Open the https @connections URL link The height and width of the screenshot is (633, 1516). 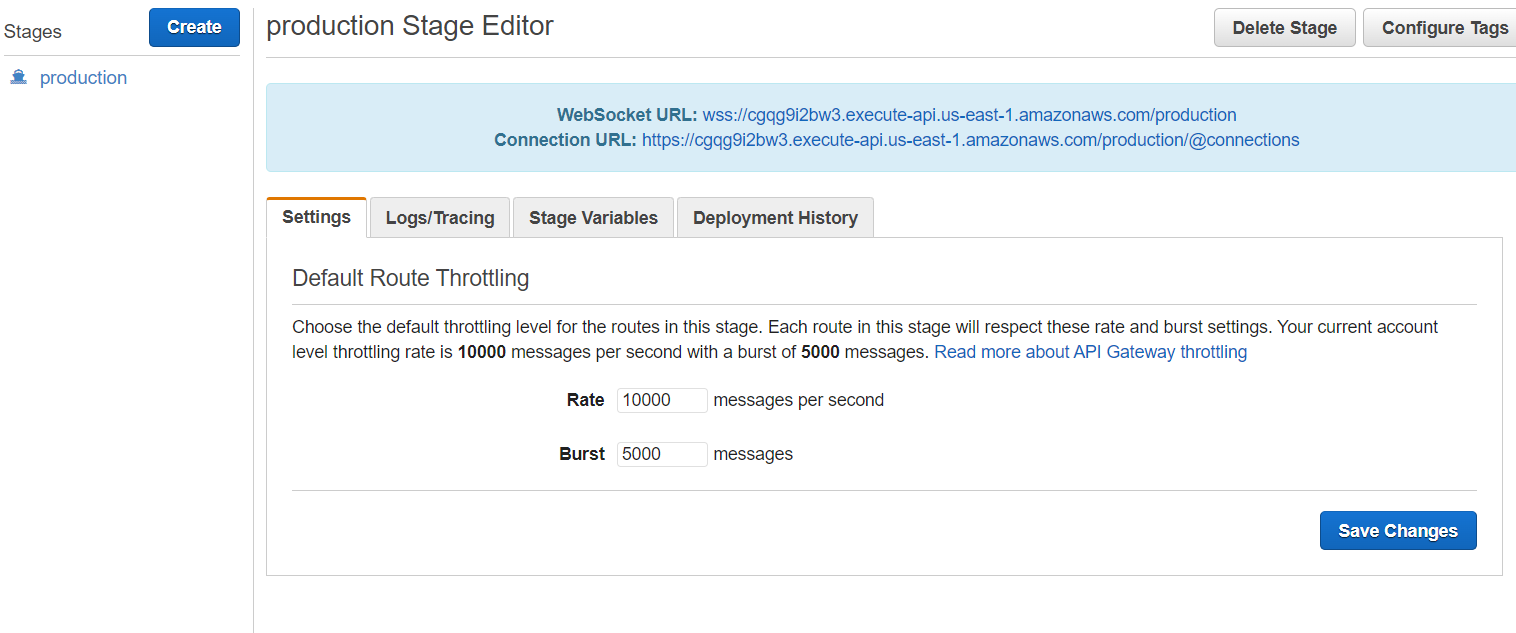coord(970,140)
